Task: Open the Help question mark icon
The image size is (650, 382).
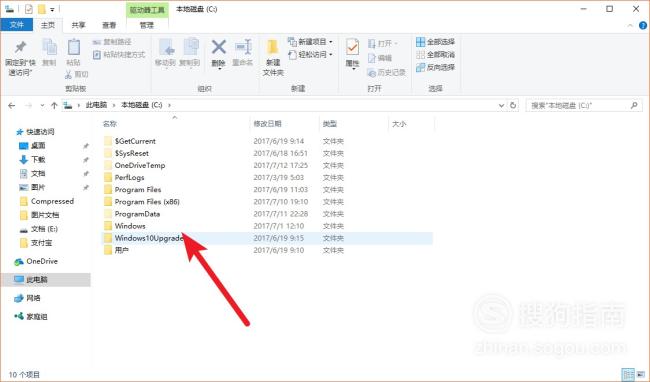Action: 643,25
